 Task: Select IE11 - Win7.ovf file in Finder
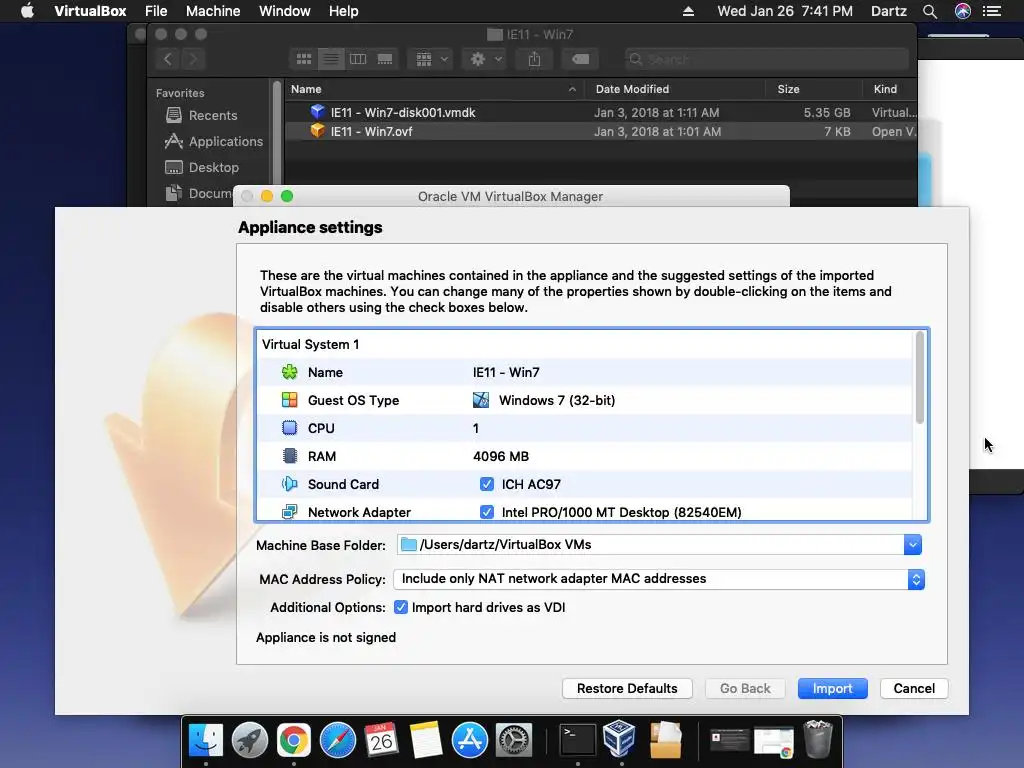click(601, 131)
